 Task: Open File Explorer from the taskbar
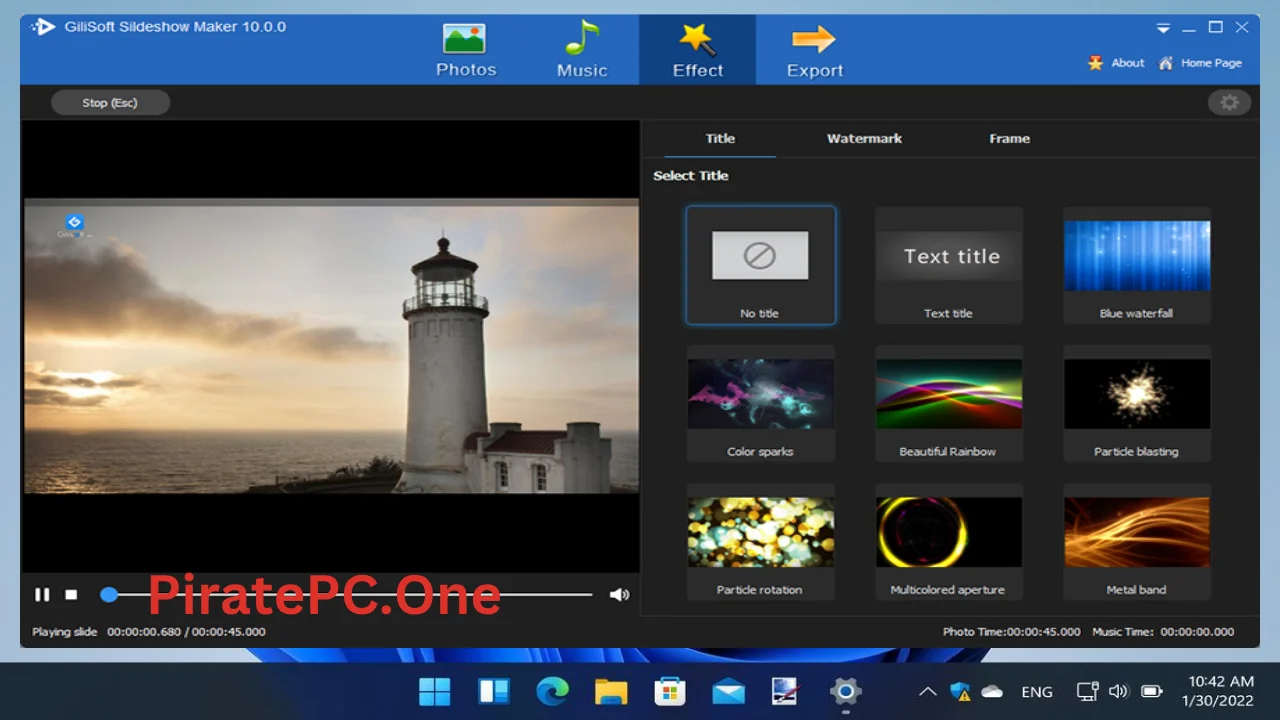(611, 691)
